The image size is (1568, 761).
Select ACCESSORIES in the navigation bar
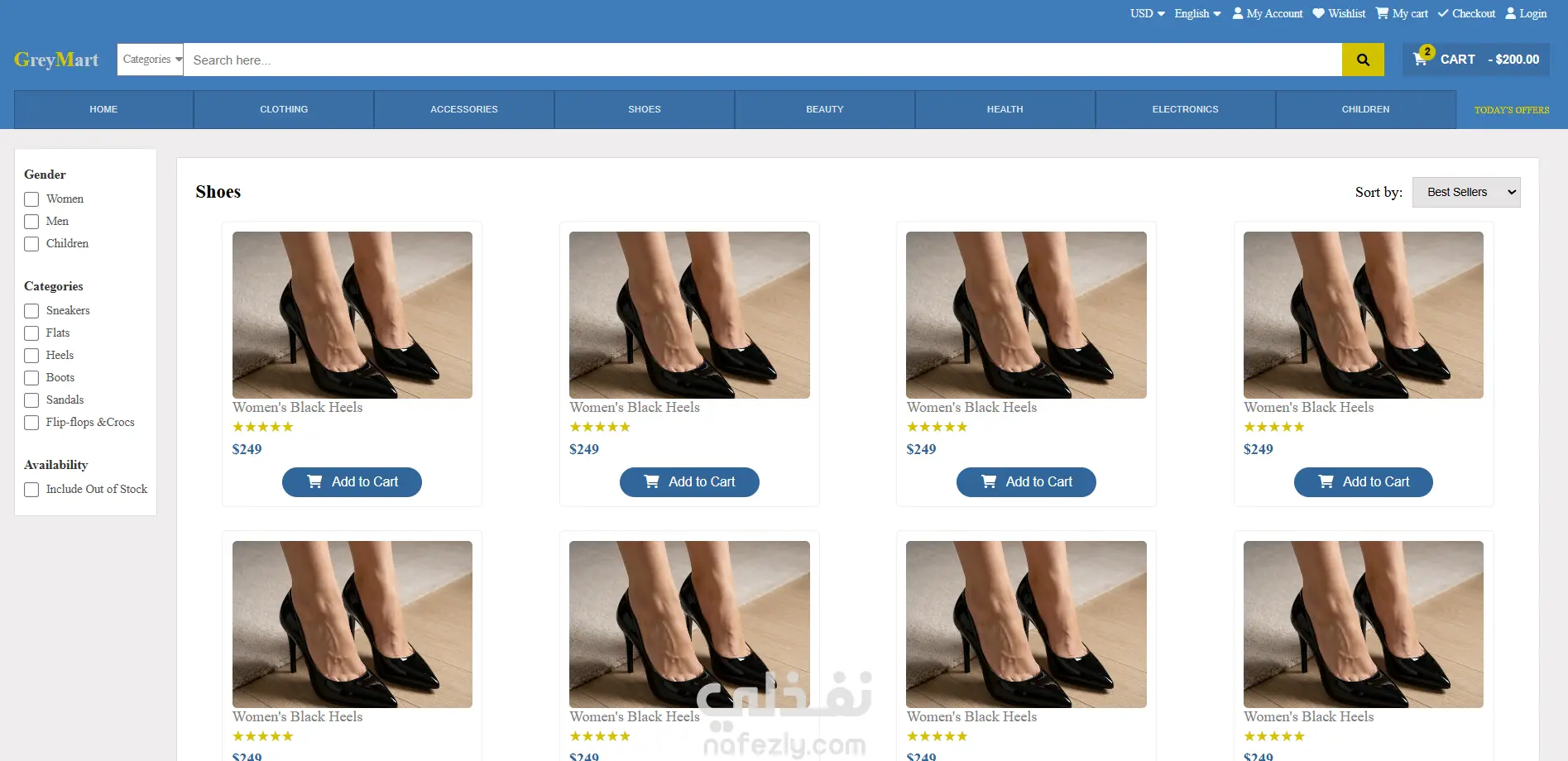pyautogui.click(x=464, y=109)
